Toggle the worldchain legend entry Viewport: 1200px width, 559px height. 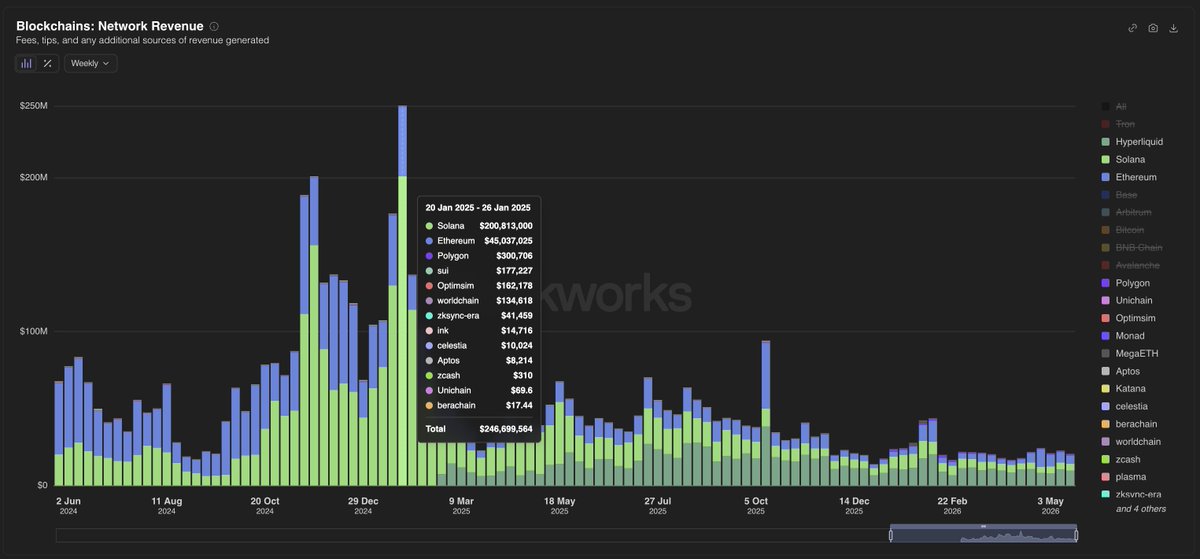tap(1131, 441)
